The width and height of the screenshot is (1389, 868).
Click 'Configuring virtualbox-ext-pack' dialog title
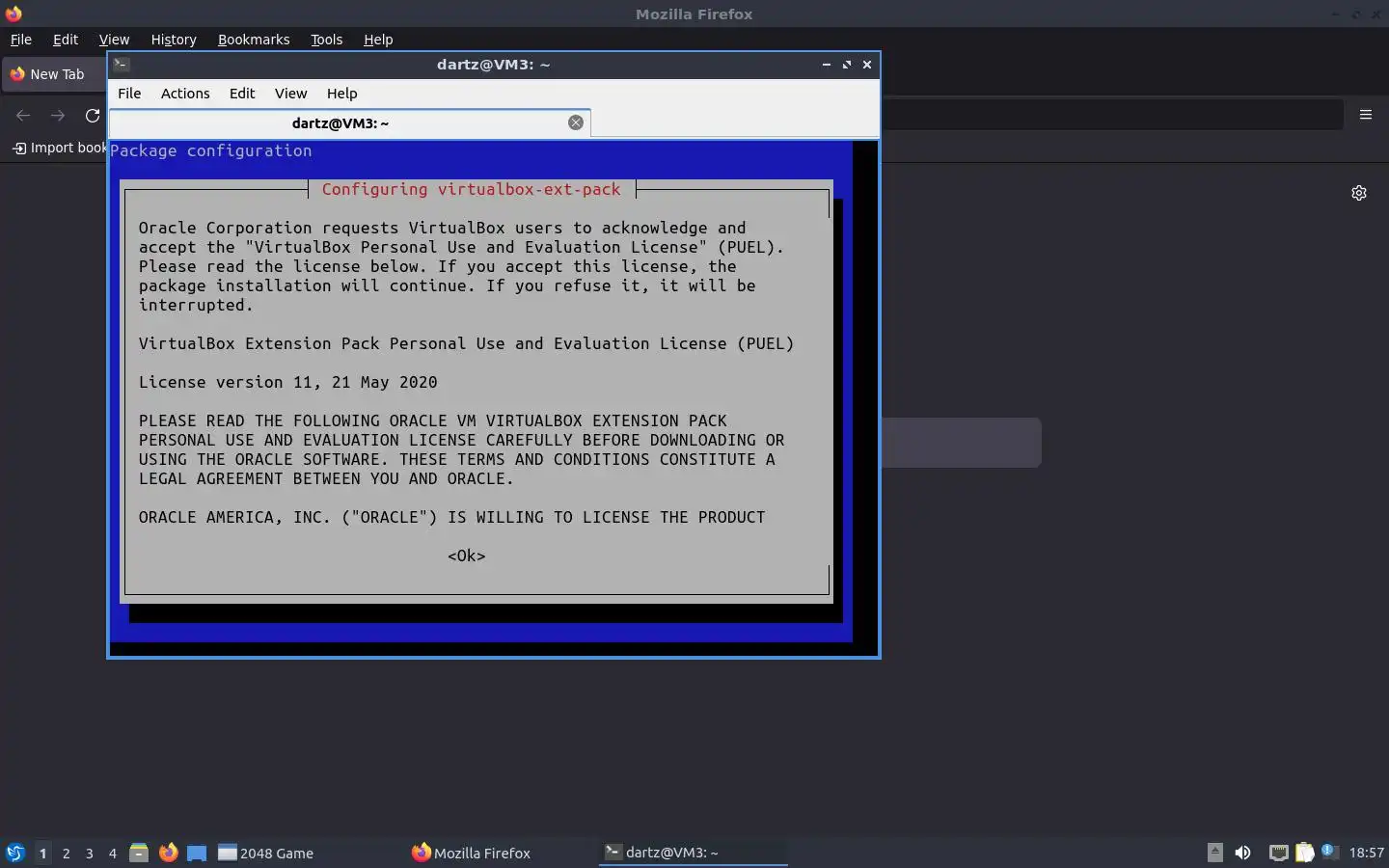click(x=471, y=189)
